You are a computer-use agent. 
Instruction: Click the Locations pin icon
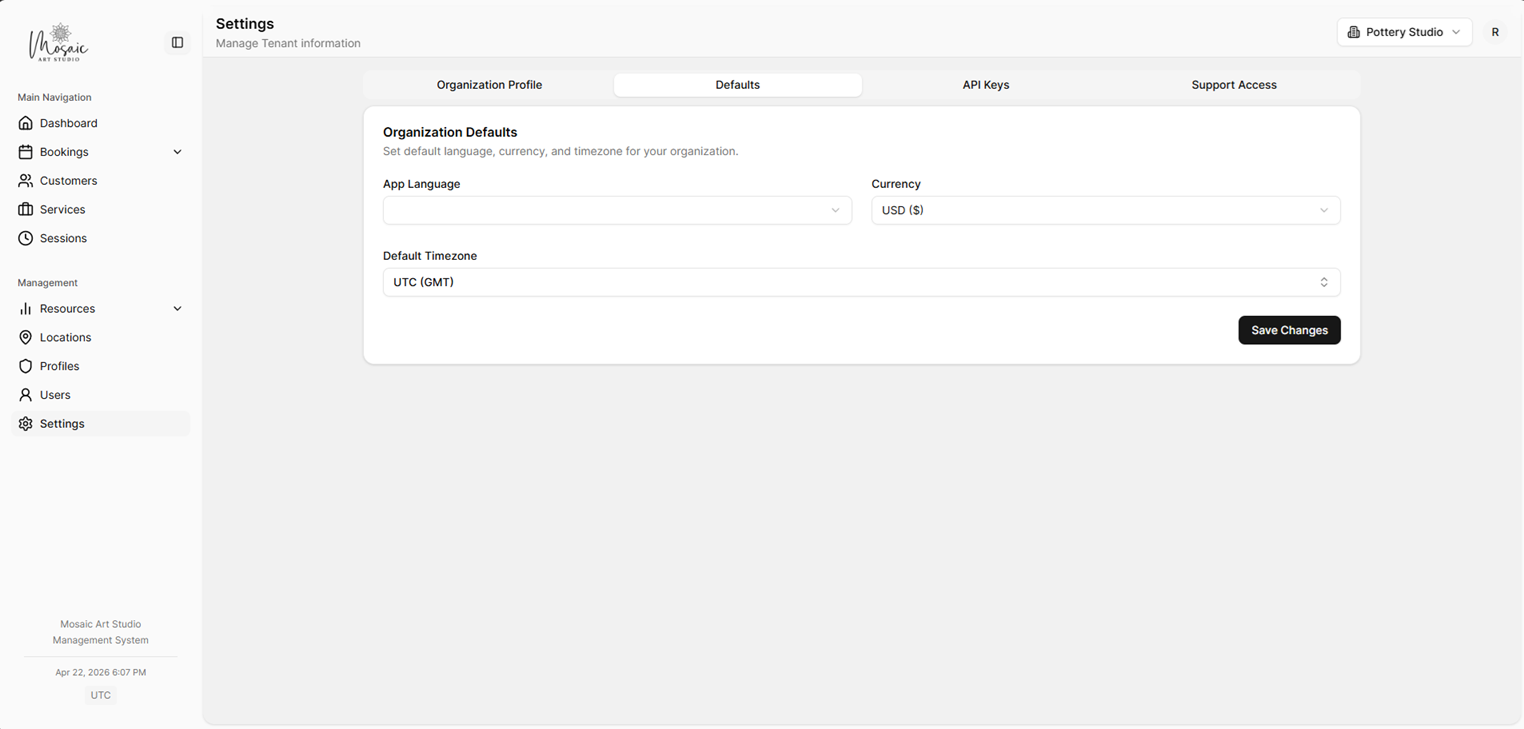pyautogui.click(x=25, y=337)
